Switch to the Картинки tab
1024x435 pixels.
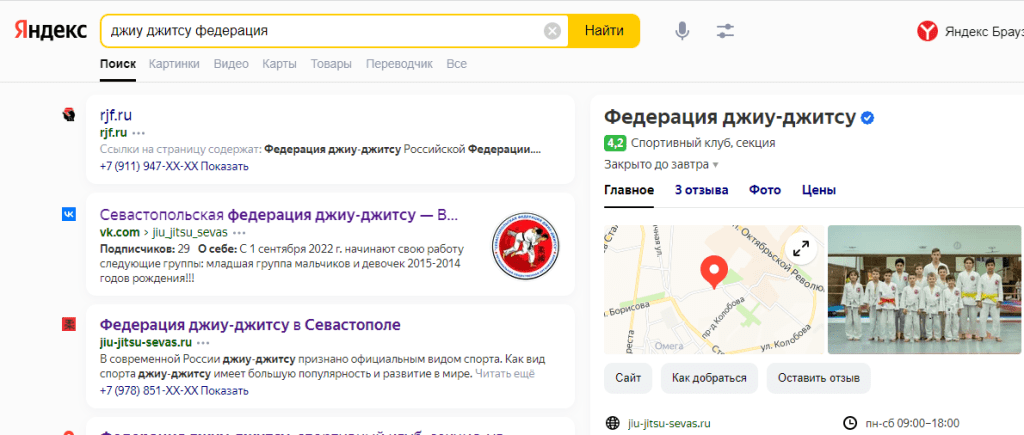[174, 64]
